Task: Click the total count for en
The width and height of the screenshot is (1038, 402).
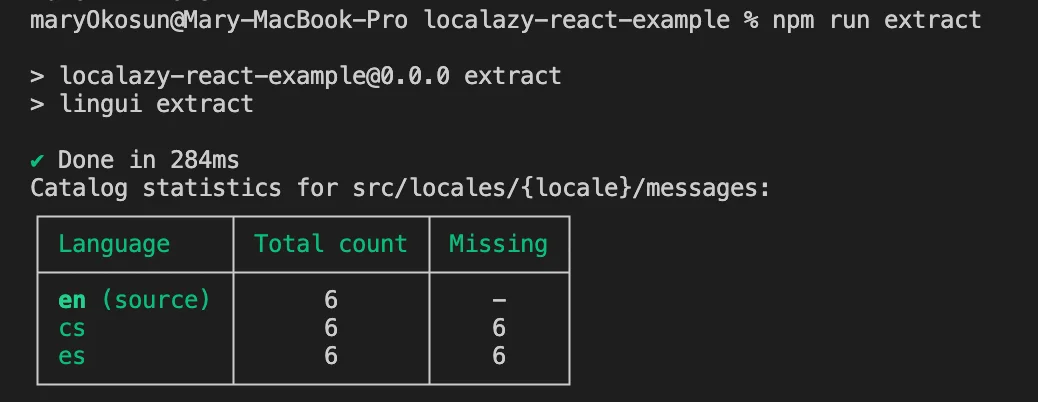Action: point(331,300)
